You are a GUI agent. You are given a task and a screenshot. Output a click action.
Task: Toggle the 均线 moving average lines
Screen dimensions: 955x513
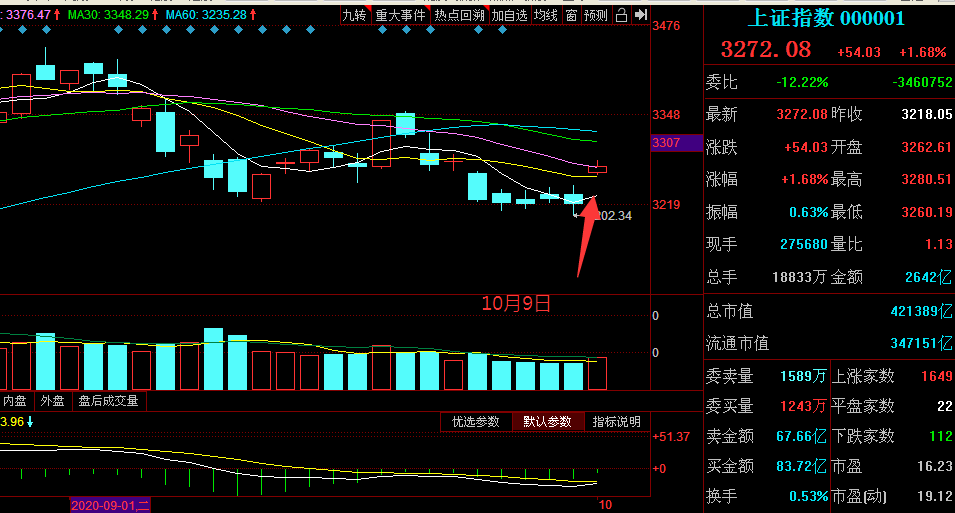tap(546, 15)
